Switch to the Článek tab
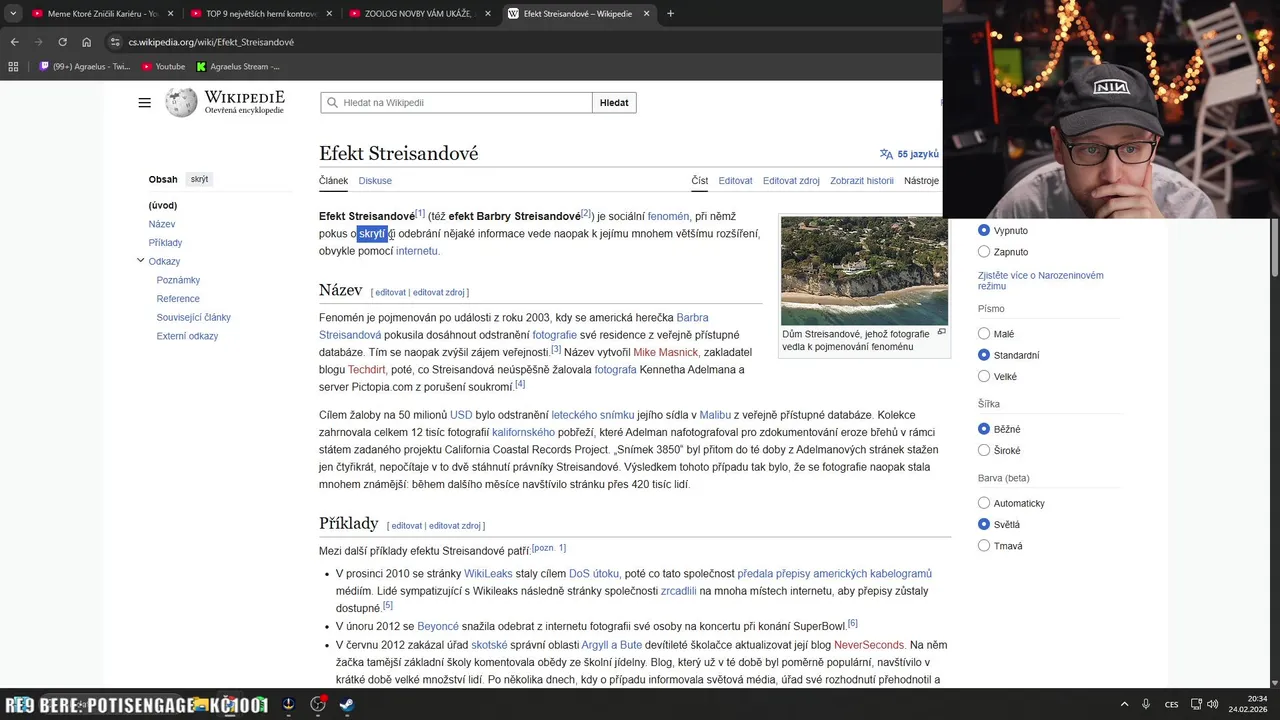This screenshot has height=720, width=1280. pyautogui.click(x=333, y=181)
